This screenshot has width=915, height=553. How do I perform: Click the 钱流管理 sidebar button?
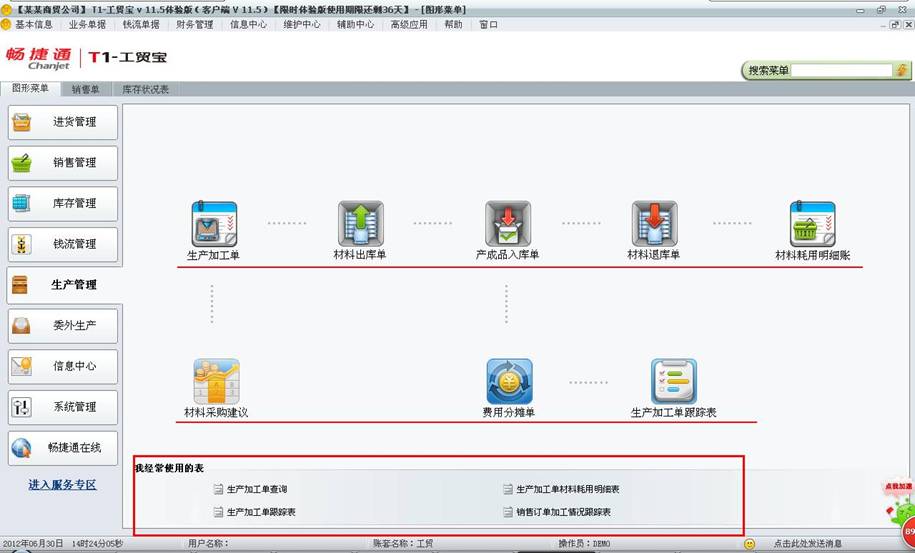coord(63,244)
